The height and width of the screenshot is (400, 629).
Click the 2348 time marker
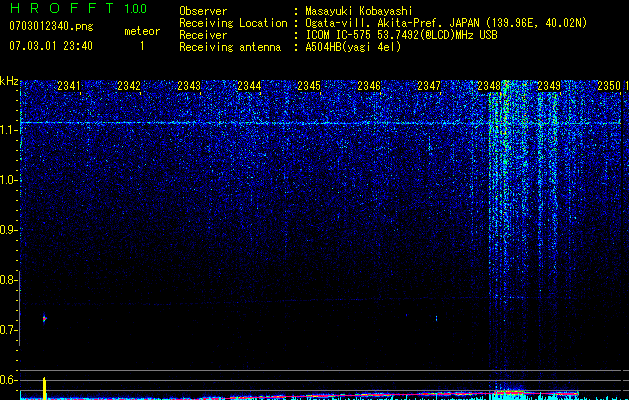tap(489, 86)
